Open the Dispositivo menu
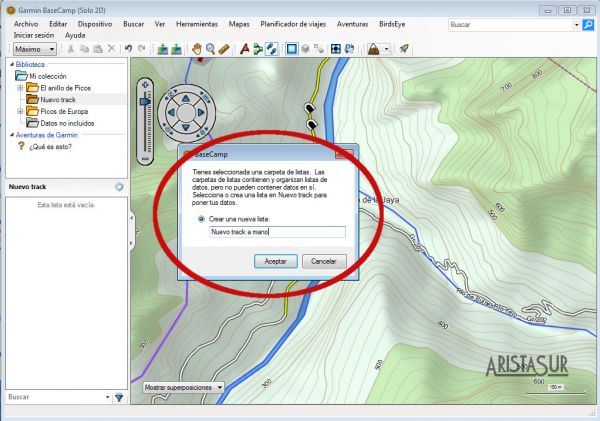The image size is (600, 421). tap(95, 24)
